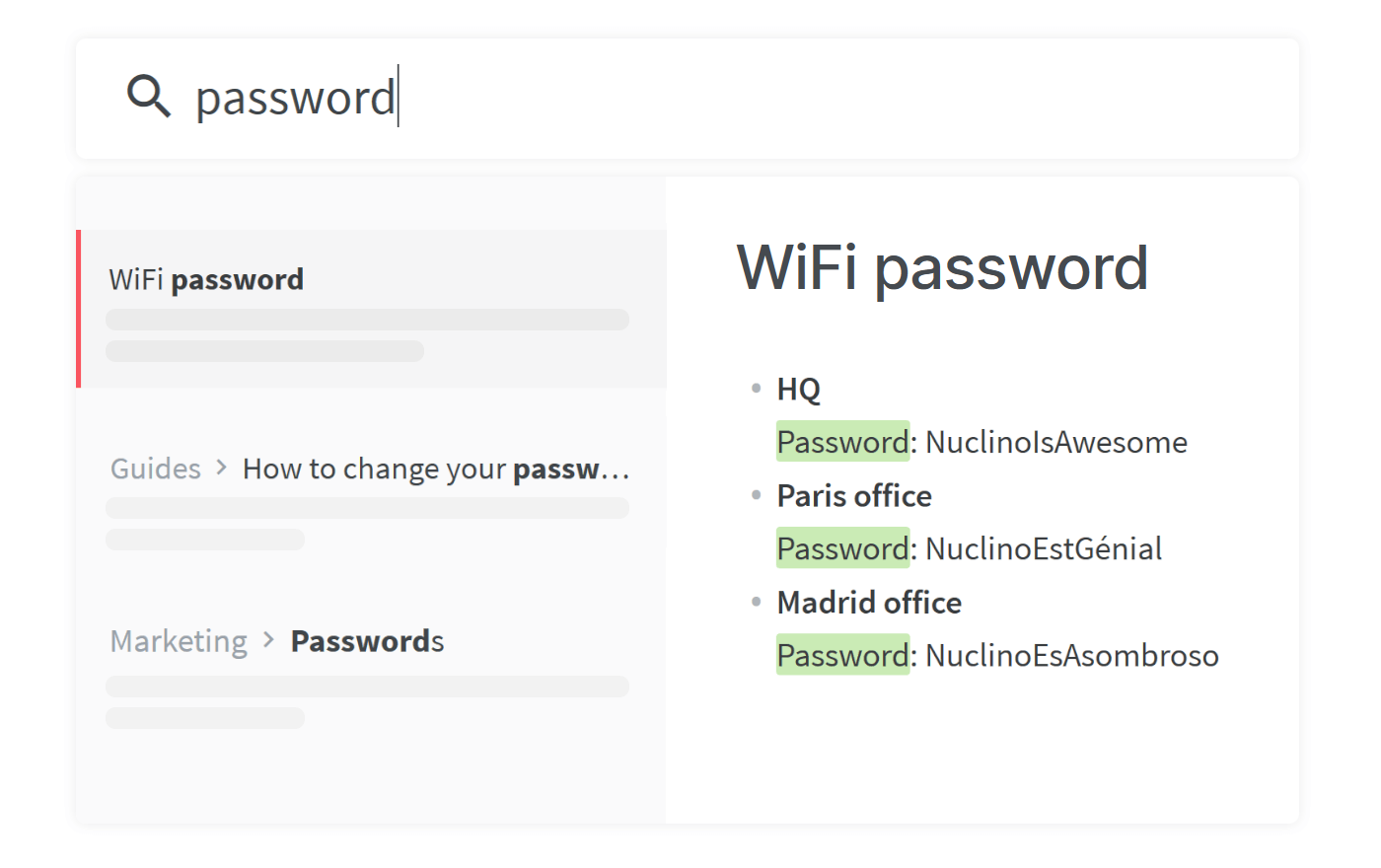
Task: Open the Passwords result under Marketing
Action: [x=367, y=641]
